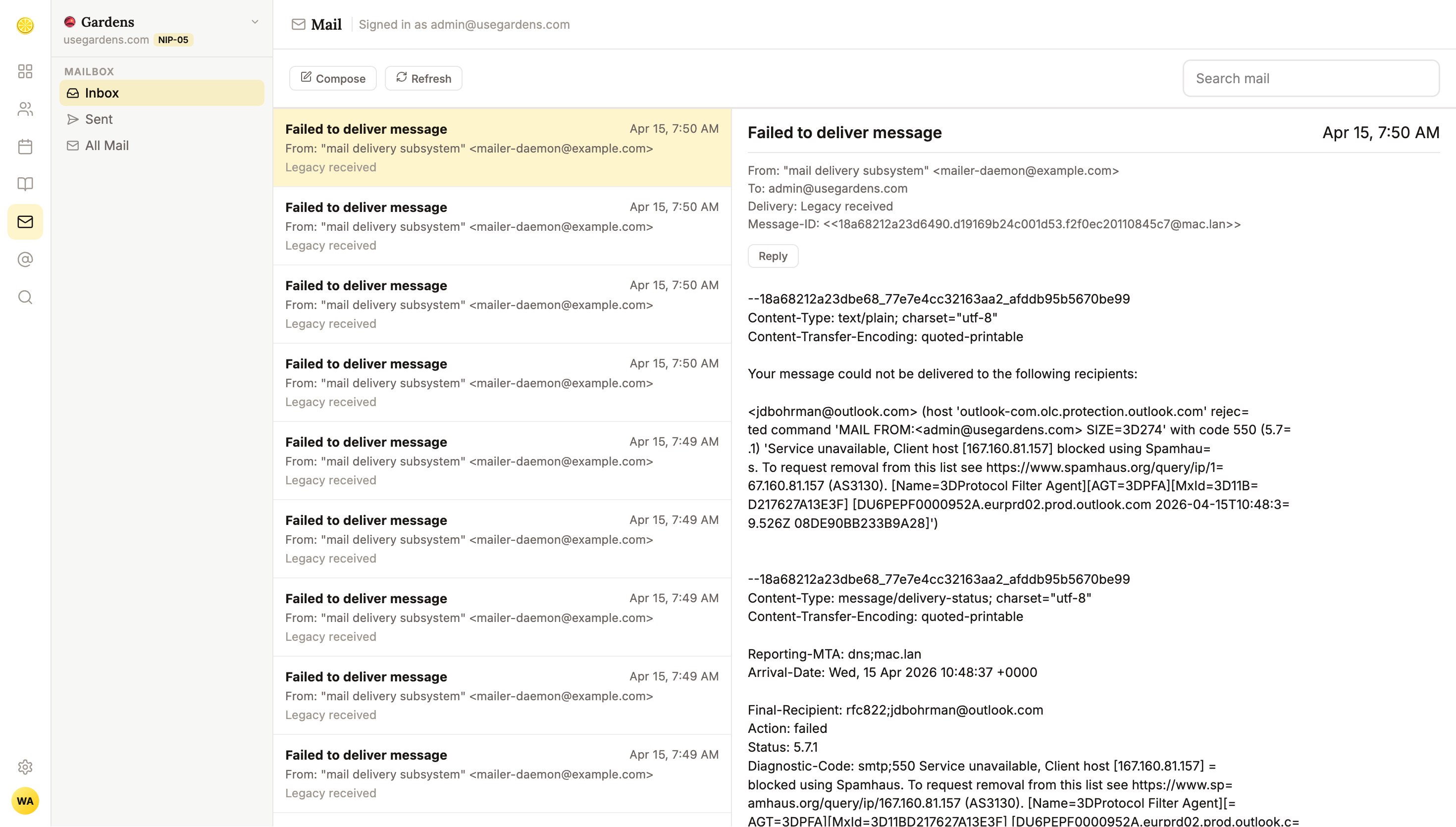The height and width of the screenshot is (827, 1456).
Task: Open the search magnifier icon in sidebar
Action: point(25,297)
